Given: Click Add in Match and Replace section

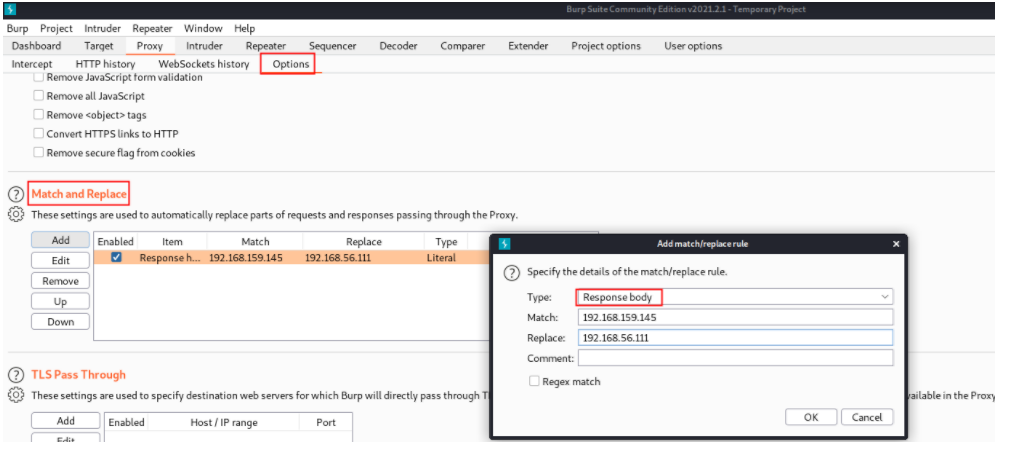Looking at the screenshot, I should click(x=60, y=240).
